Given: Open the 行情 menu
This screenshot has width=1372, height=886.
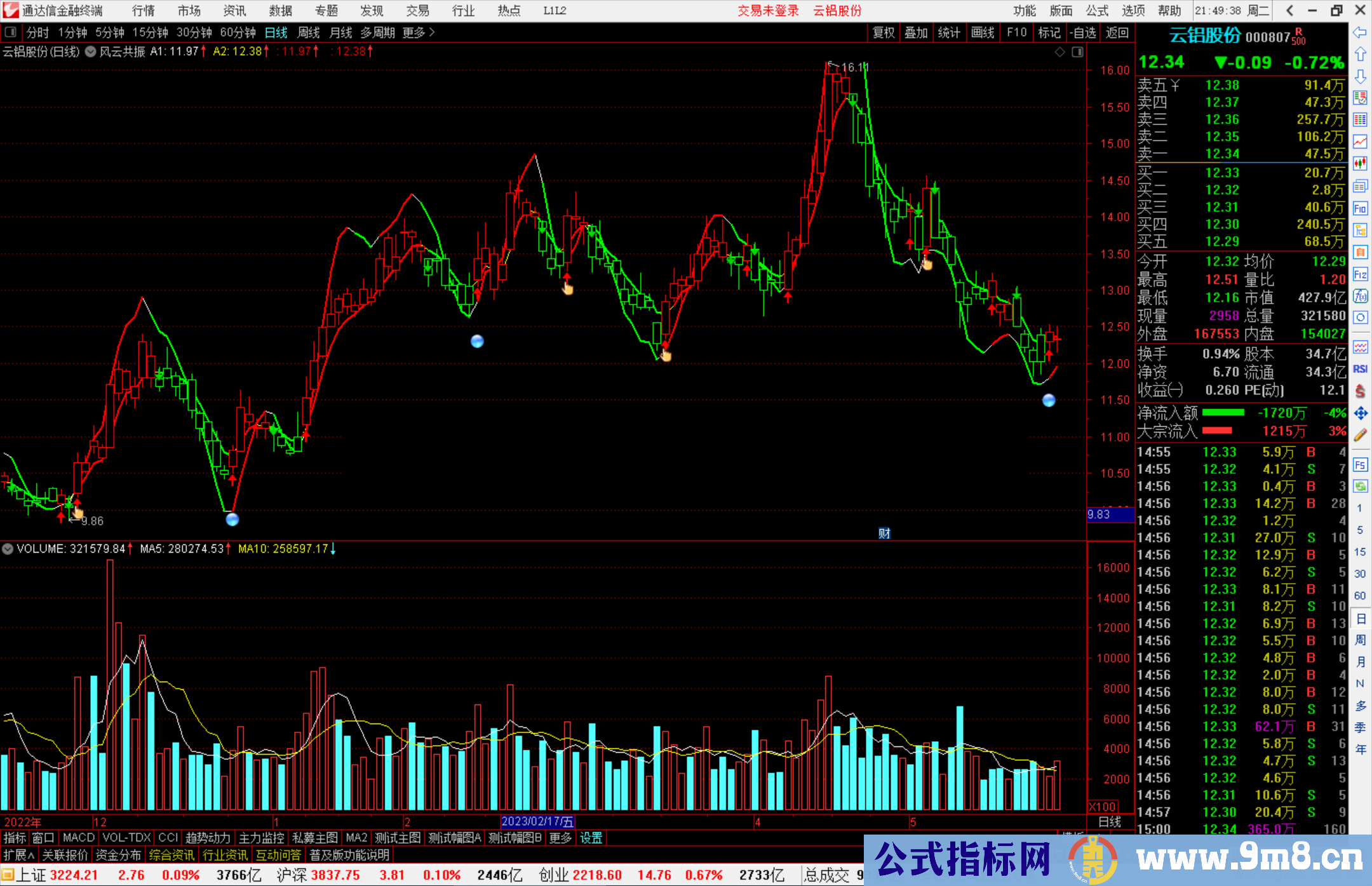Looking at the screenshot, I should [144, 11].
